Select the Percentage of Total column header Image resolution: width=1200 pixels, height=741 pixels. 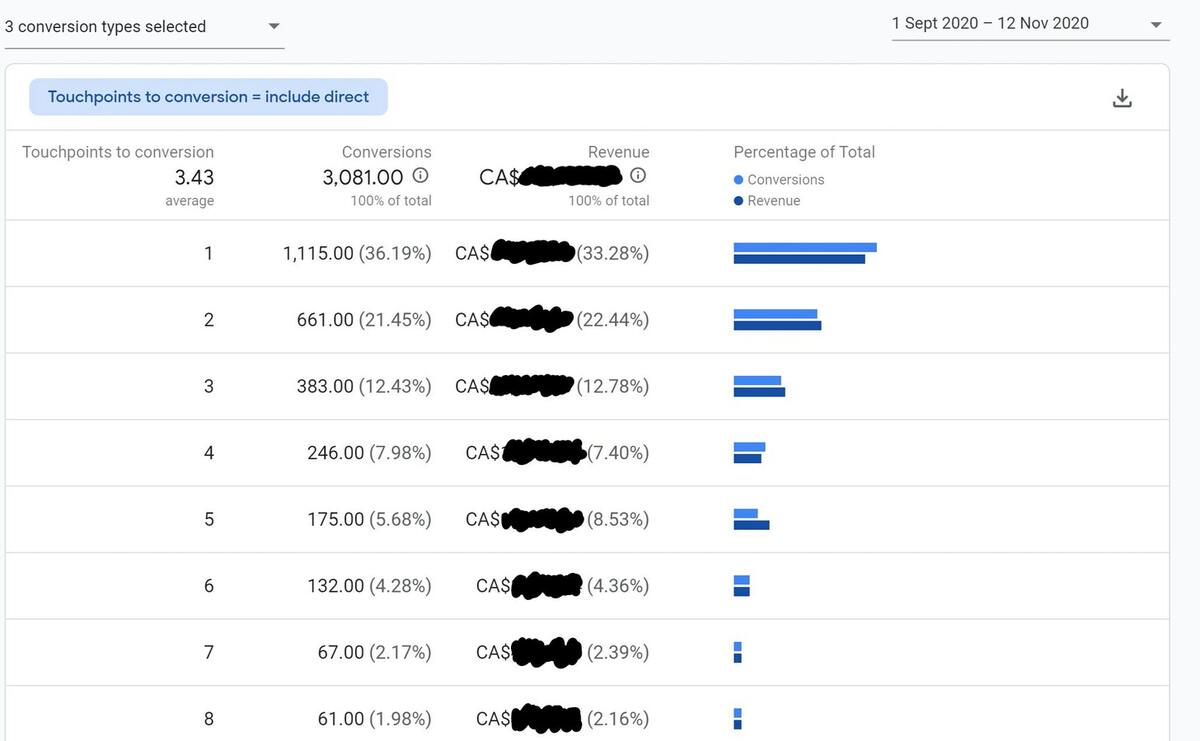[x=804, y=152]
